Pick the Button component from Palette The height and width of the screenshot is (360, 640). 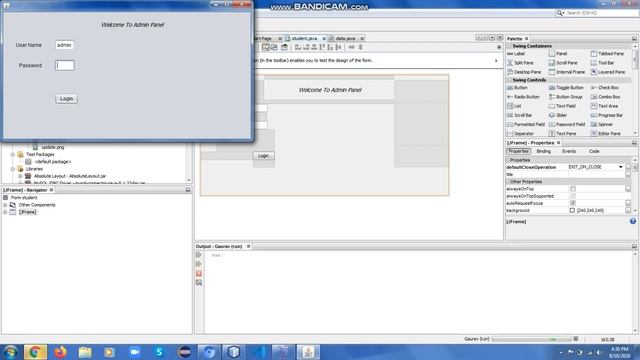pyautogui.click(x=517, y=88)
